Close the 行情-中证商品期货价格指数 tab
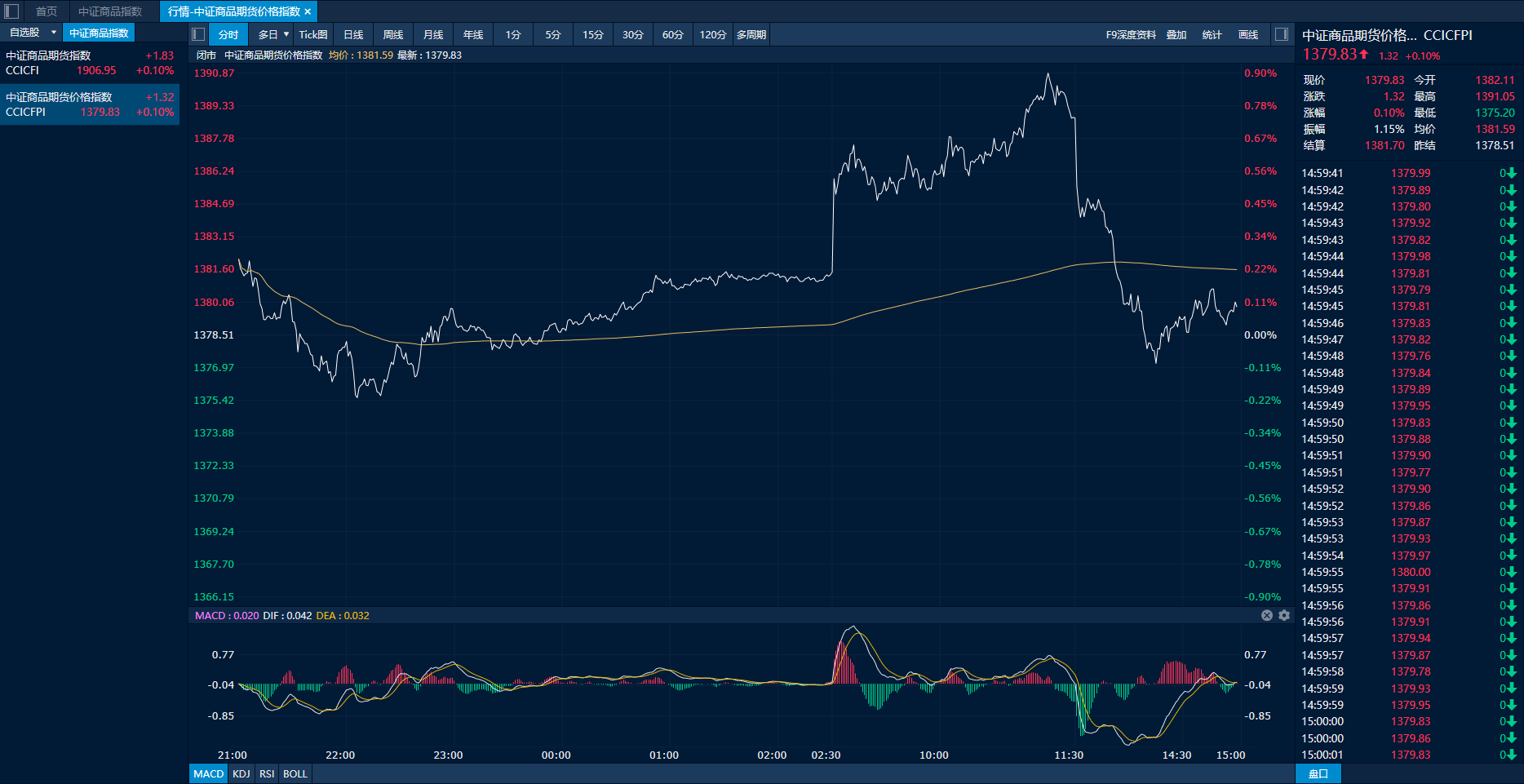Viewport: 1524px width, 784px height. (308, 12)
